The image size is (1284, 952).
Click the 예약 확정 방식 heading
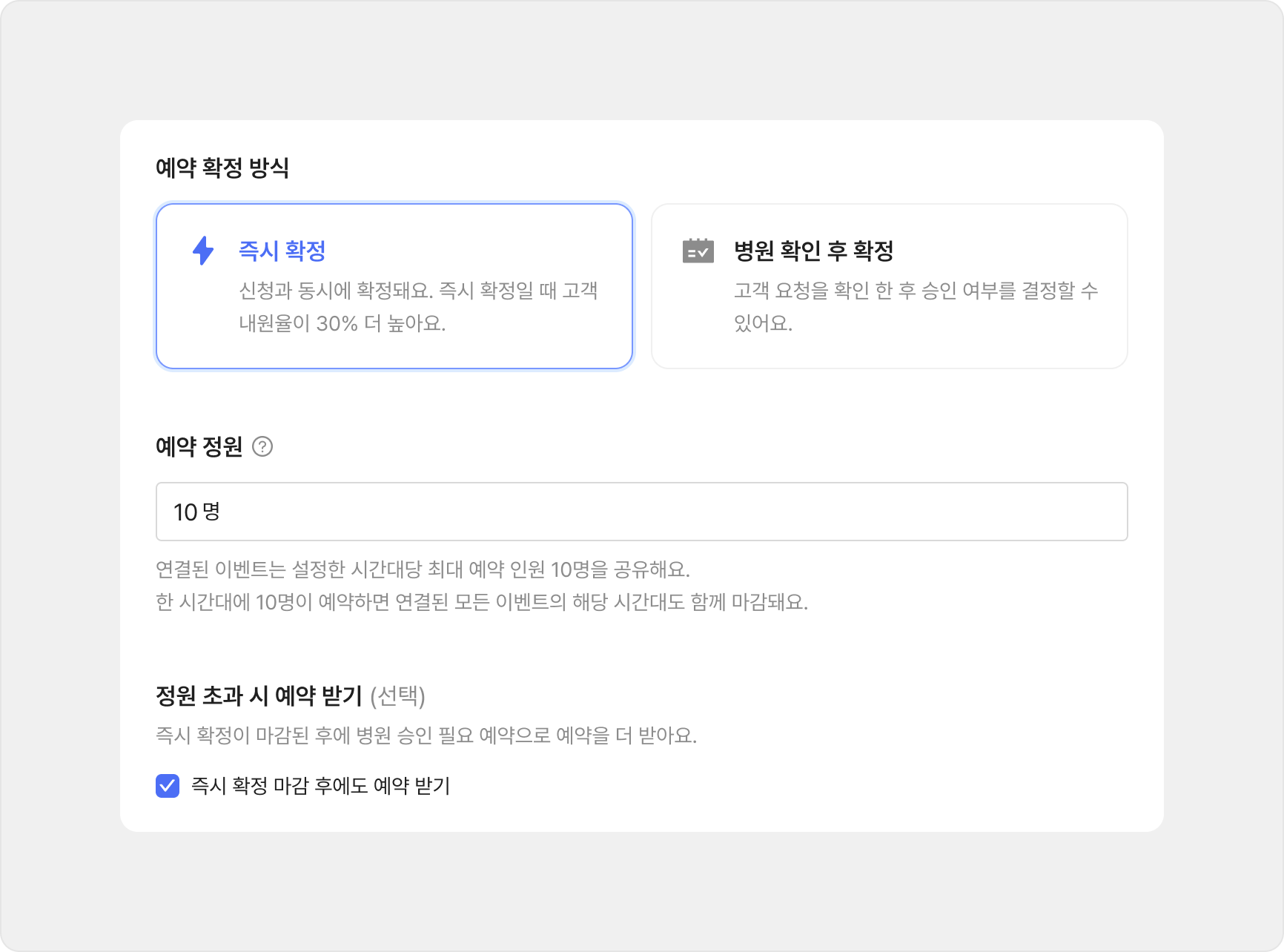coord(222,168)
